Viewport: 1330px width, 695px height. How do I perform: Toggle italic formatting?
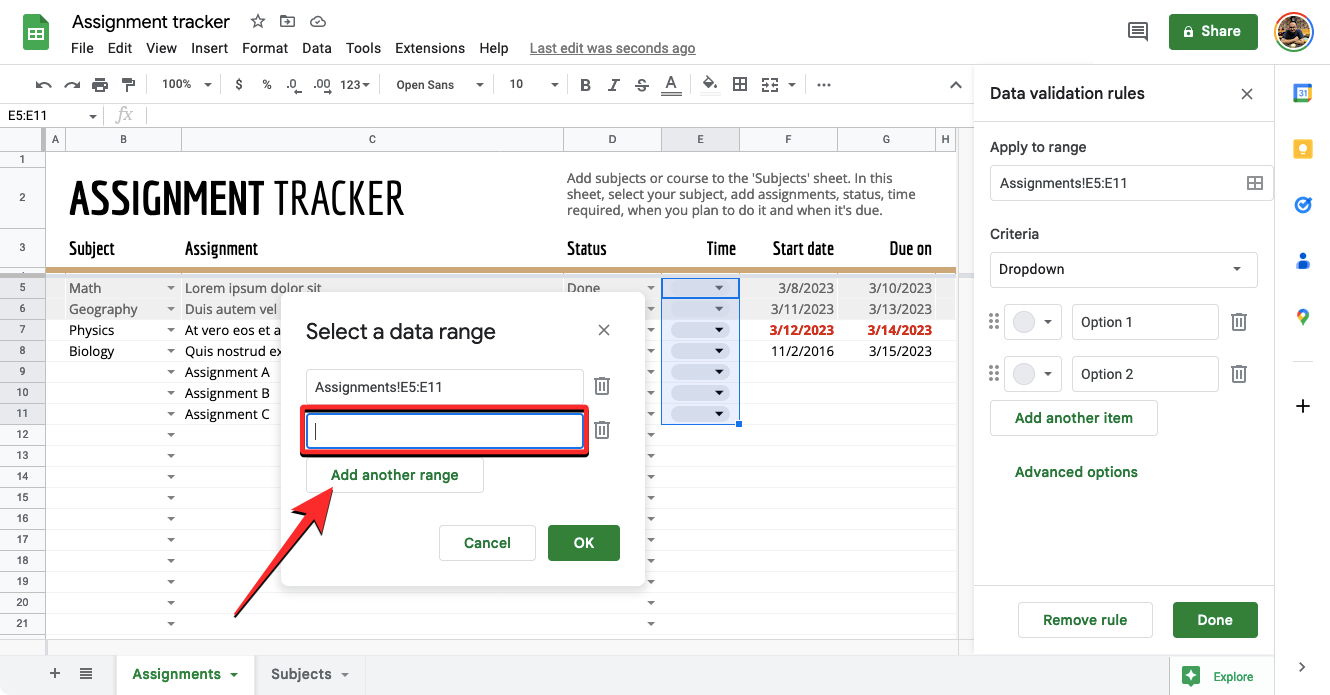[614, 85]
